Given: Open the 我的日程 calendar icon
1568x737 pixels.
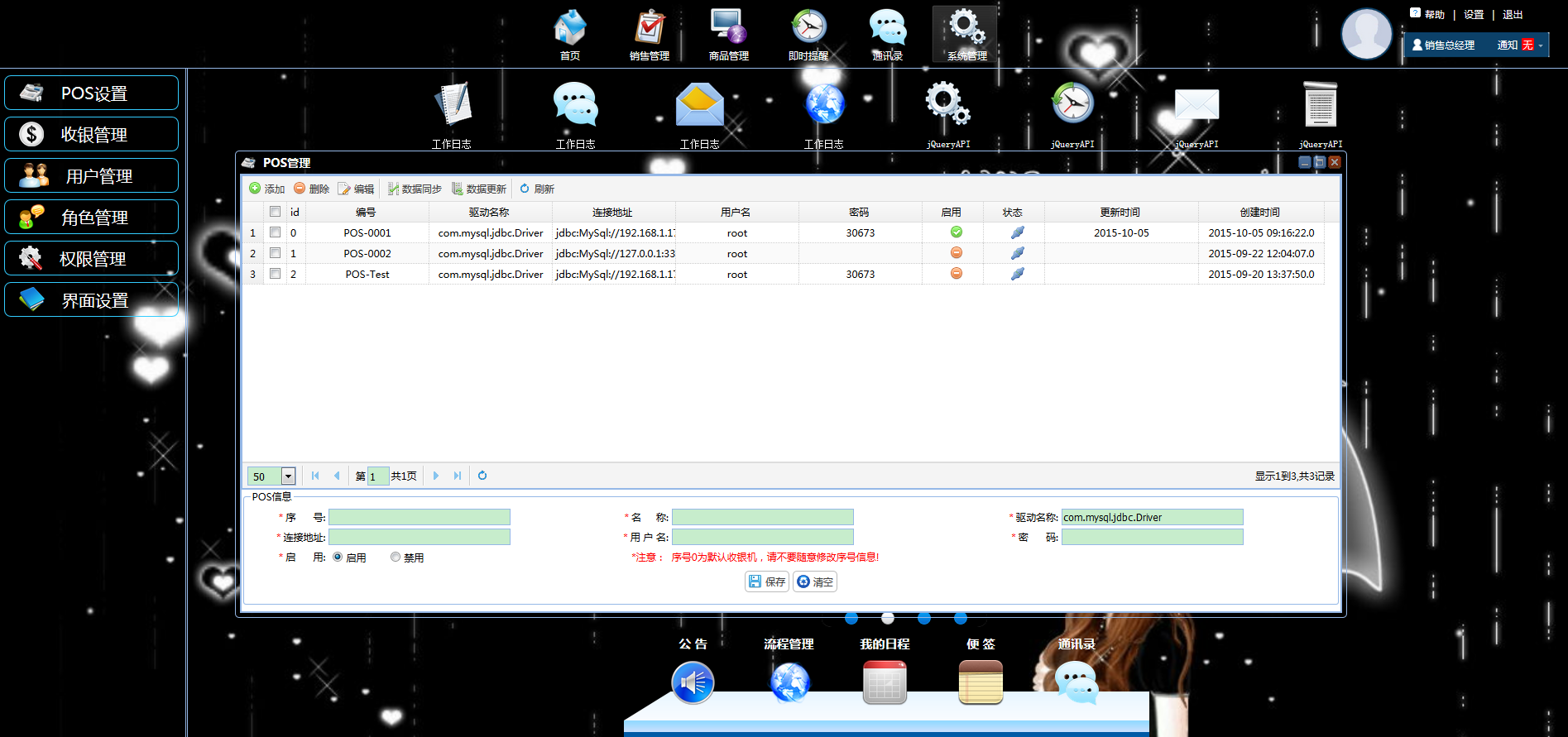Looking at the screenshot, I should click(x=885, y=683).
